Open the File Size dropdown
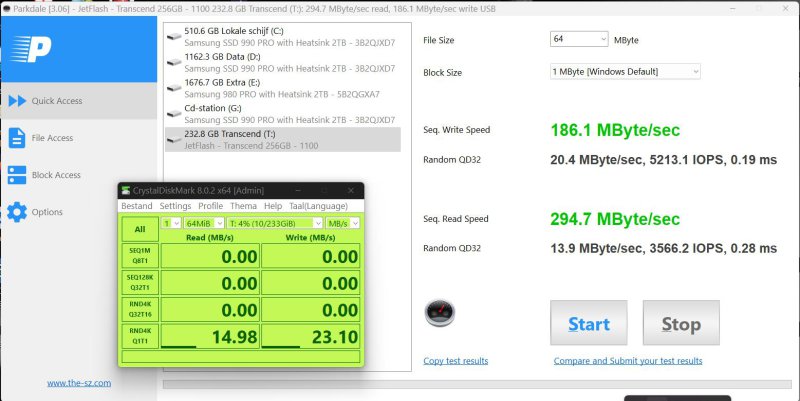This screenshot has width=800, height=401. pyautogui.click(x=579, y=39)
